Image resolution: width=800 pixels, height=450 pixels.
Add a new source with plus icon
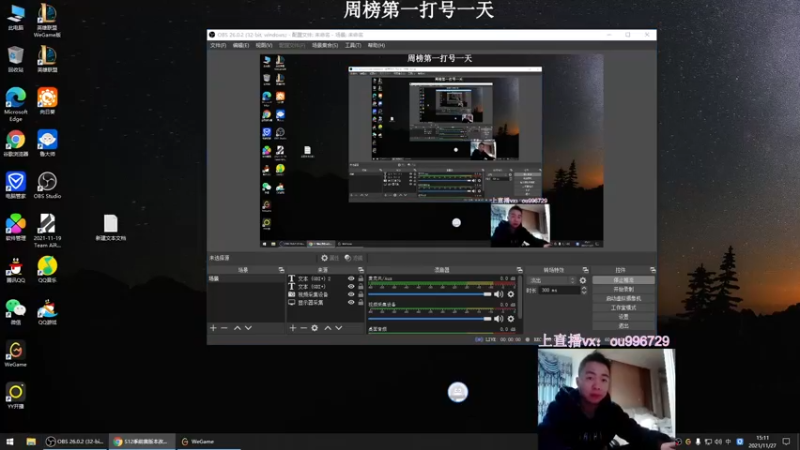click(293, 328)
